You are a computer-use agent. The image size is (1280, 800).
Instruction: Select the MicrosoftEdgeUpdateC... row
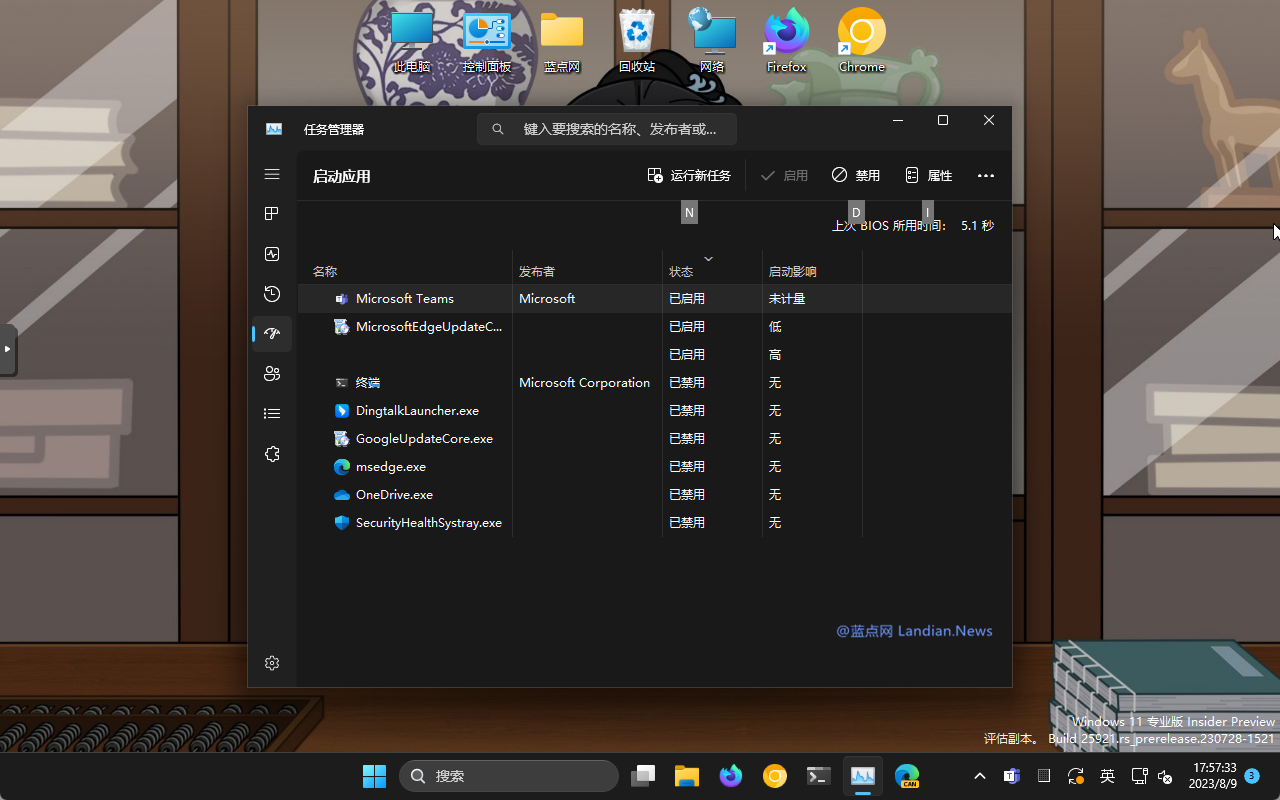point(655,327)
